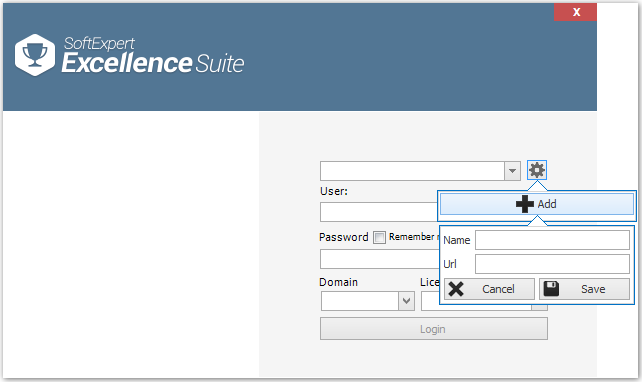Focus the Url input field
Viewport: 642px width, 382px height.
[552, 264]
